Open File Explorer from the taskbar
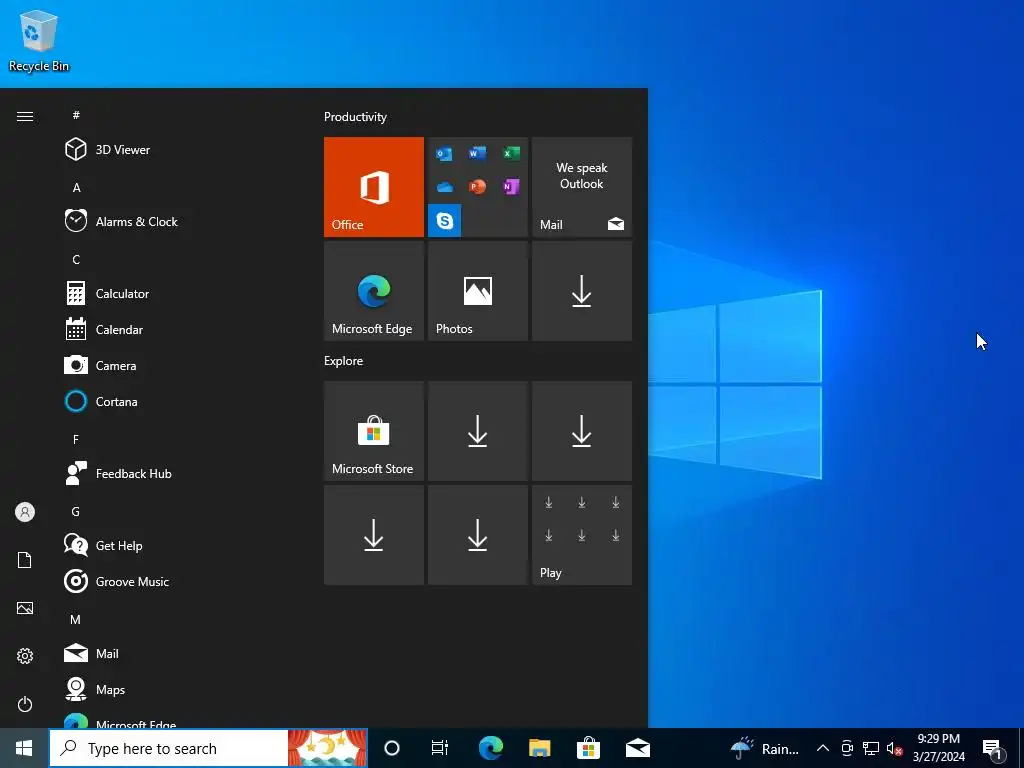Image resolution: width=1024 pixels, height=768 pixels. point(539,748)
